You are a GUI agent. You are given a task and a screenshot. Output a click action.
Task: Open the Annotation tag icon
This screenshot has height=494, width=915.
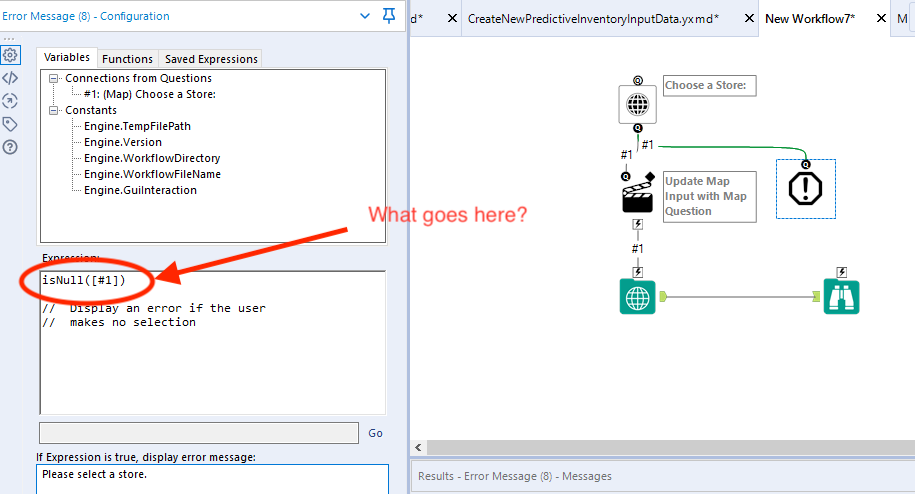pyautogui.click(x=10, y=124)
